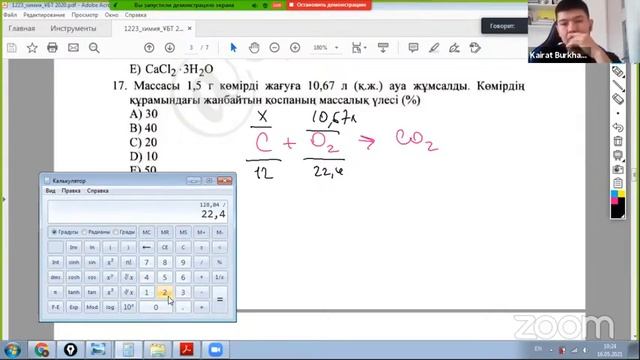Select the arrow selection tool
Viewport: 640px width, 360px height.
pyautogui.click(x=233, y=48)
